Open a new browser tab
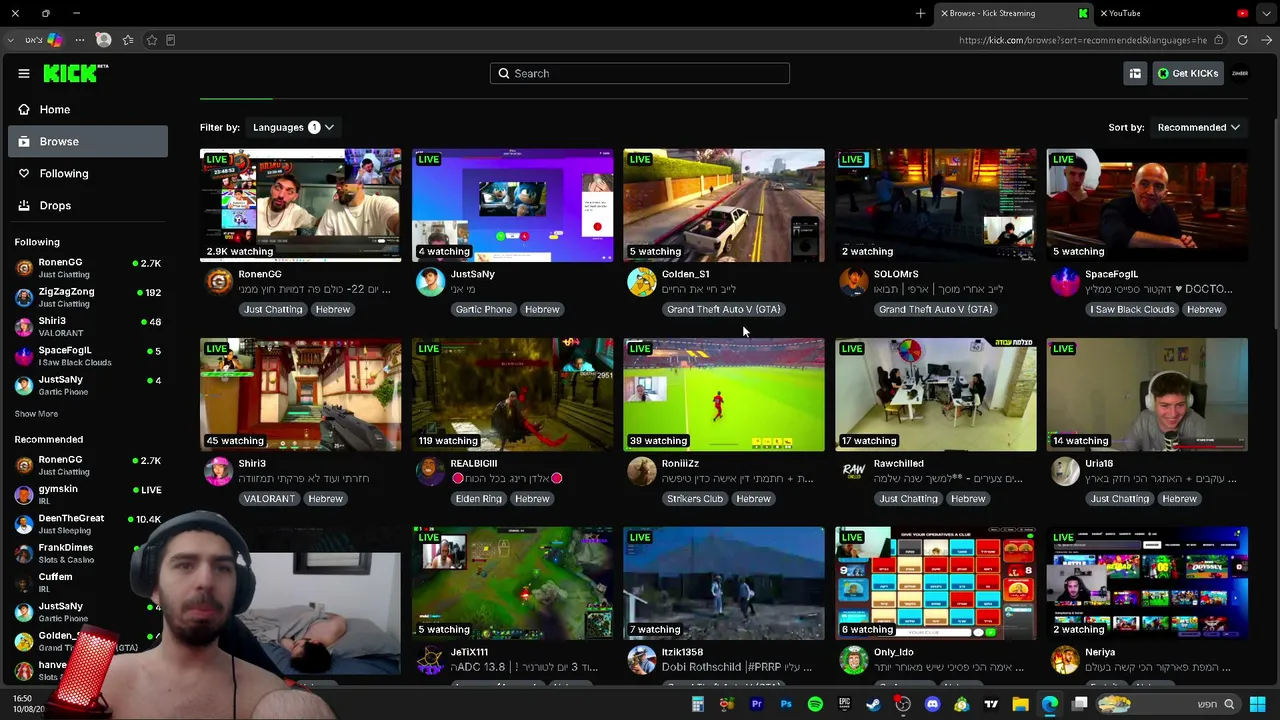This screenshot has height=720, width=1280. (x=920, y=13)
